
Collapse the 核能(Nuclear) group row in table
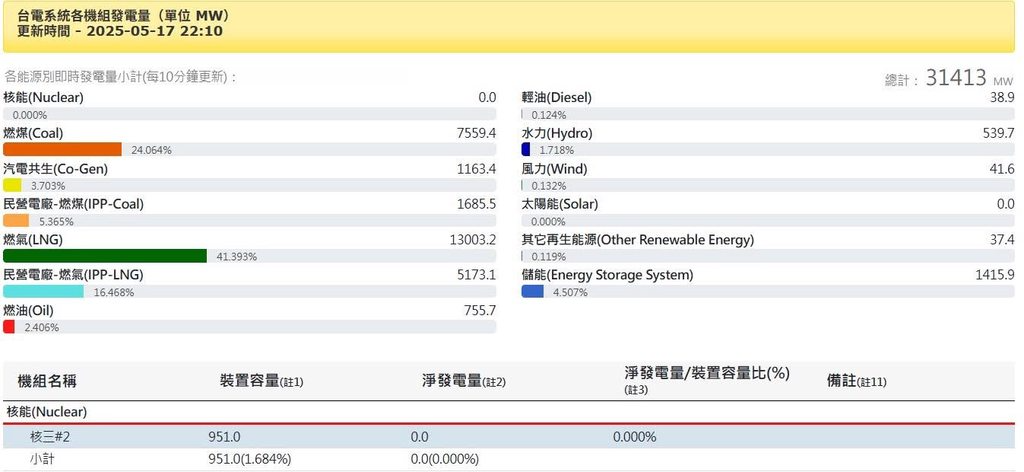(47, 411)
